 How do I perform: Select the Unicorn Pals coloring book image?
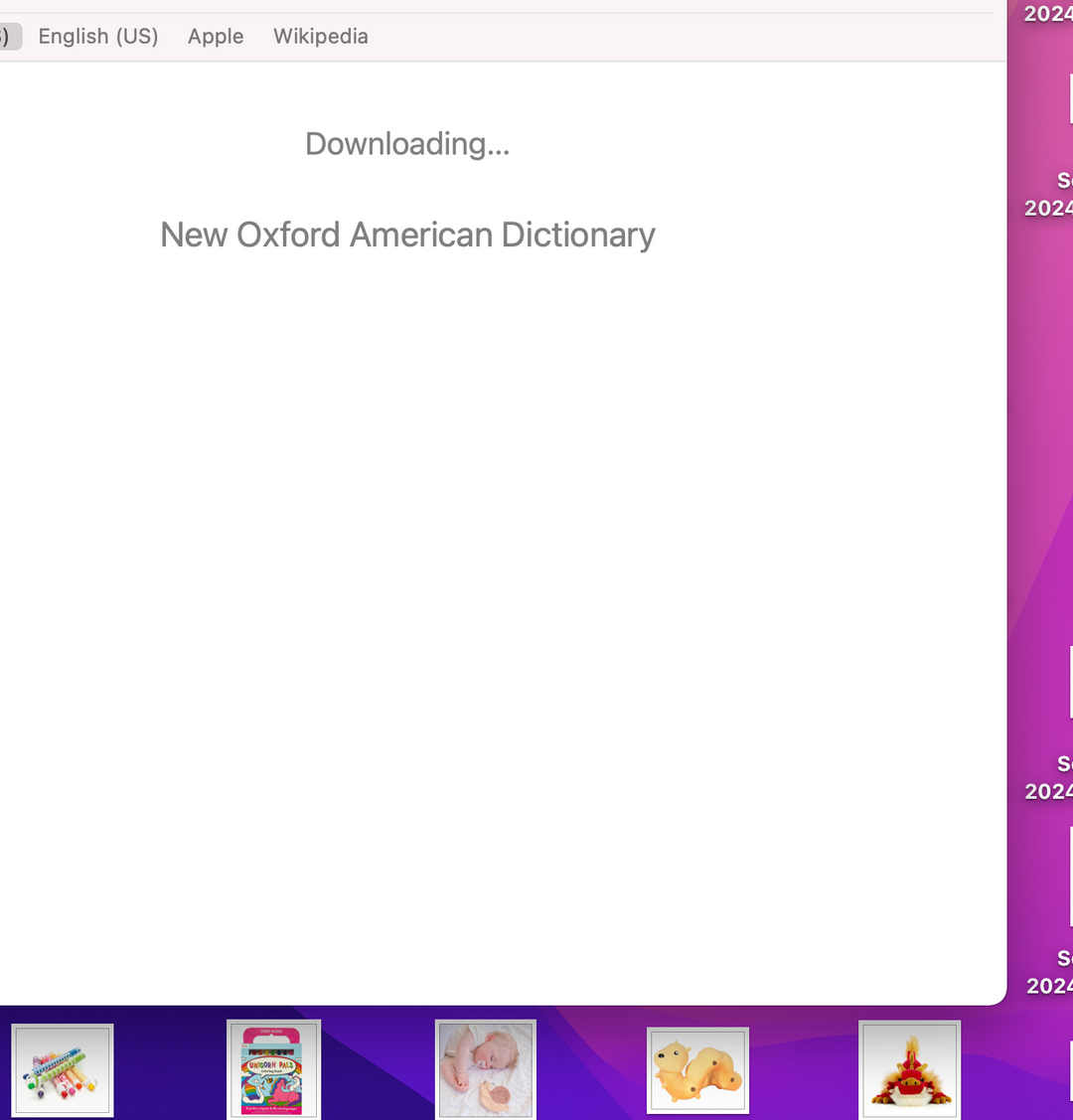273,1069
